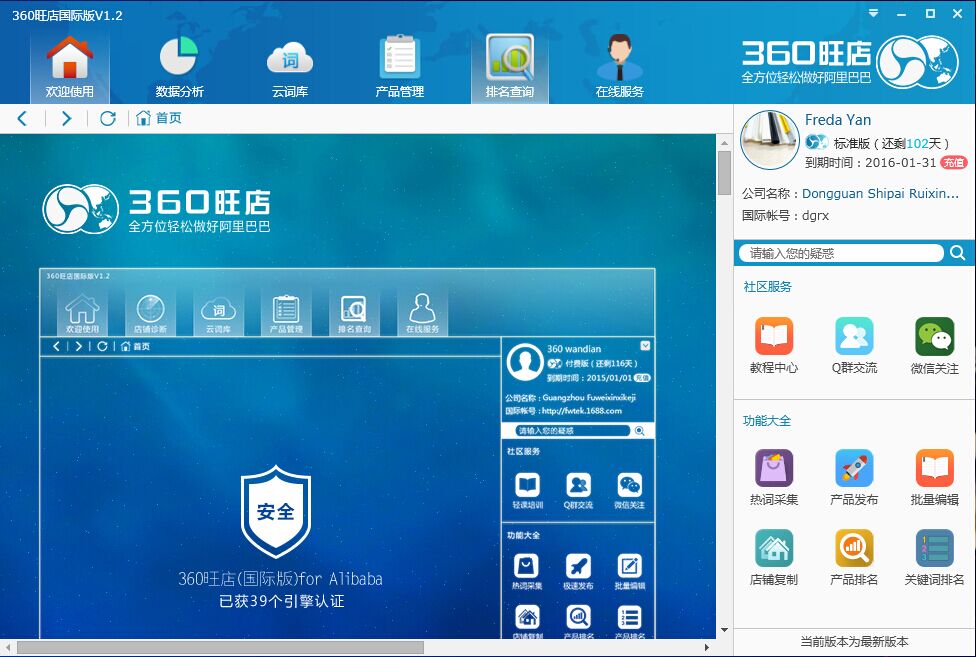Viewport: 976px width, 657px height.
Task: Click the 社区服务 section heading
Action: tap(767, 287)
